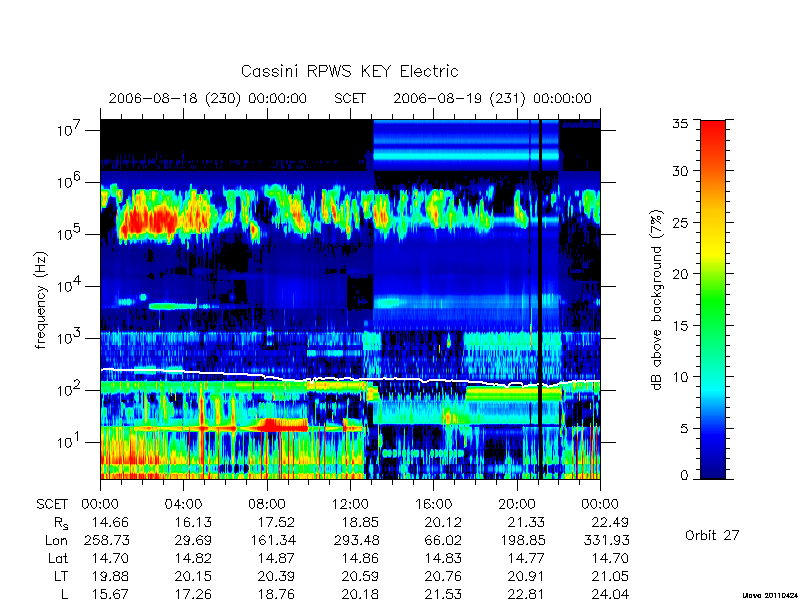This screenshot has height=600, width=800.
Task: Click the Rs value 14.66
Action: [110, 522]
